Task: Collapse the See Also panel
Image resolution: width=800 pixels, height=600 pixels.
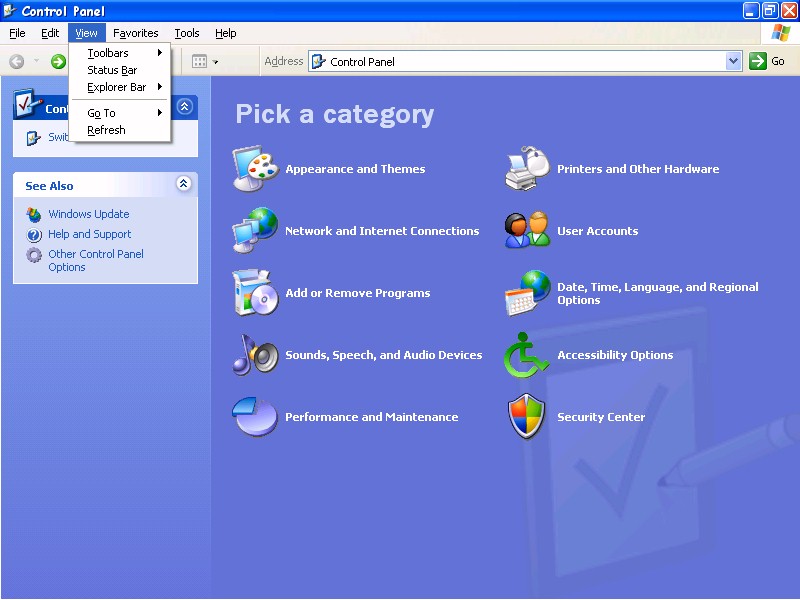Action: (184, 183)
